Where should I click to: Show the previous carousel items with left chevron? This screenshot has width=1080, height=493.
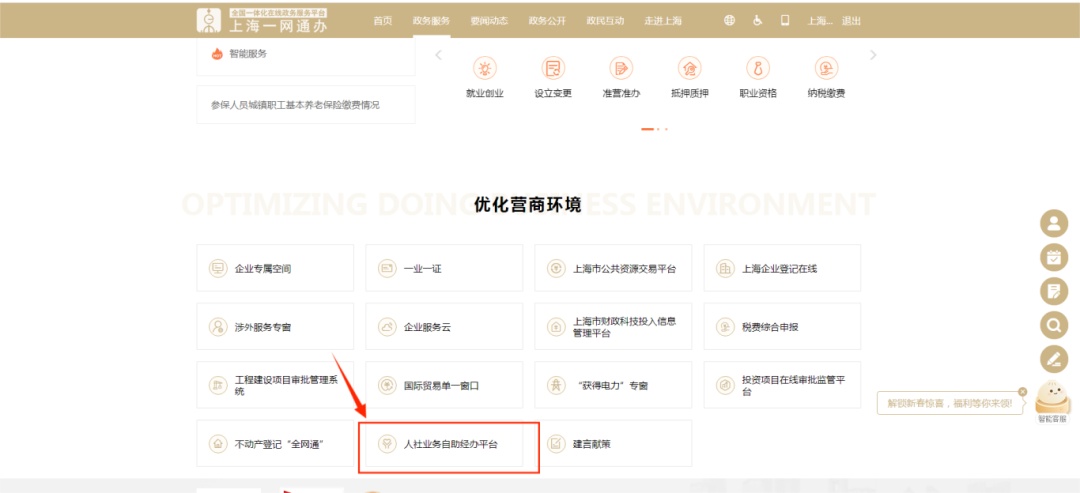pyautogui.click(x=438, y=55)
